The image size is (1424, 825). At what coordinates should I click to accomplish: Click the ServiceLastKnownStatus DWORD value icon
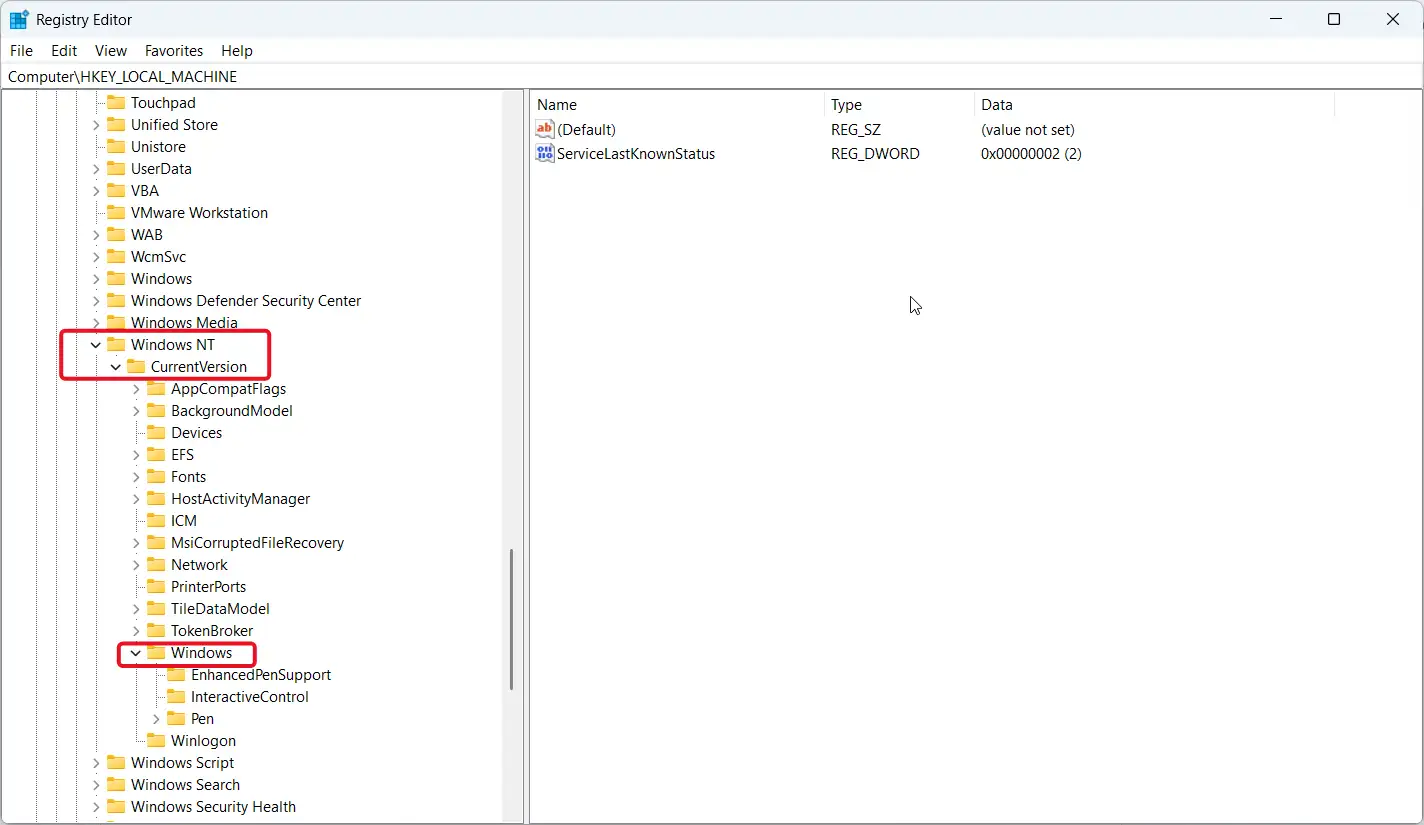pos(545,153)
